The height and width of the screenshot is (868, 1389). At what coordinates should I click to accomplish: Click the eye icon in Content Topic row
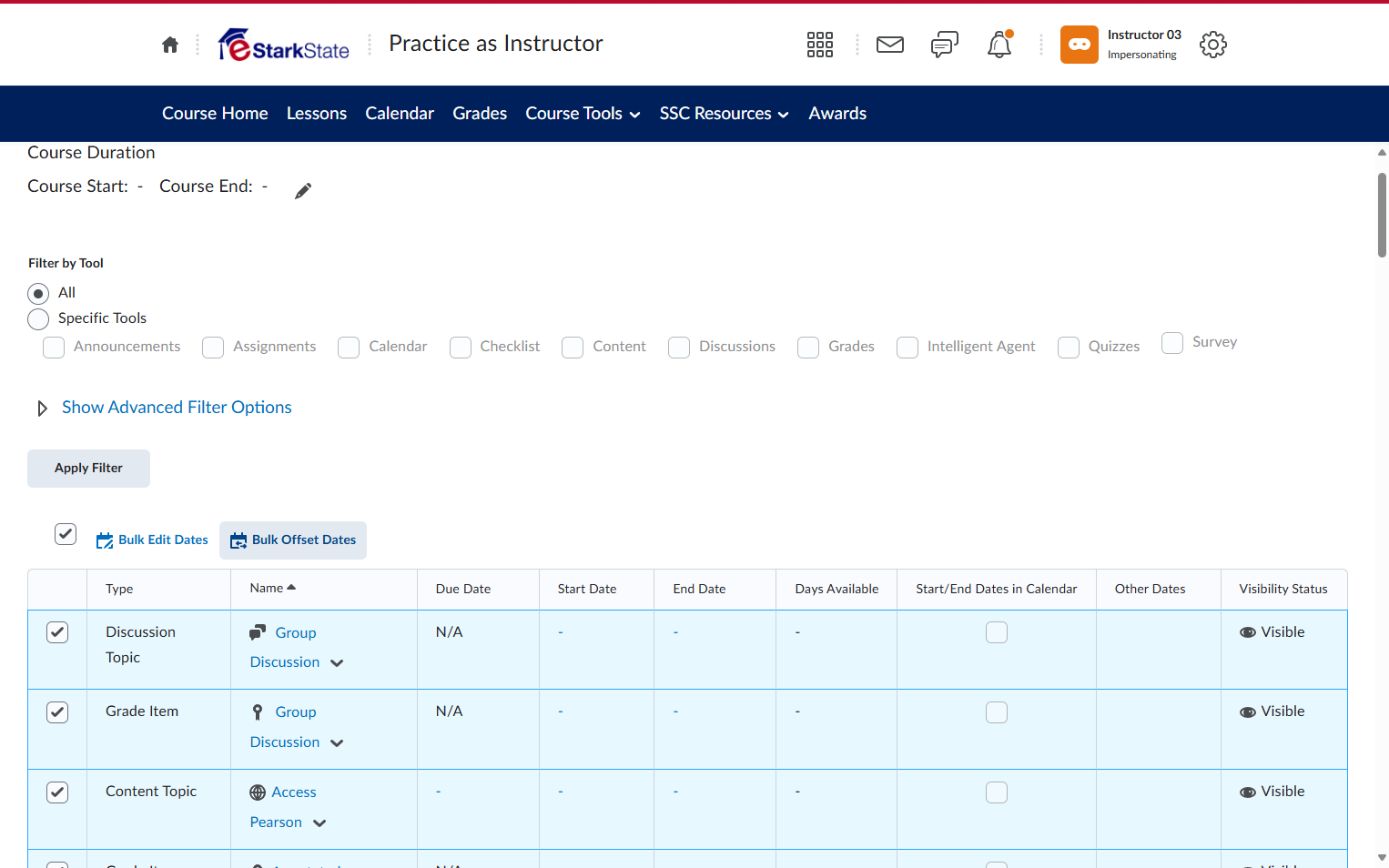click(1248, 792)
